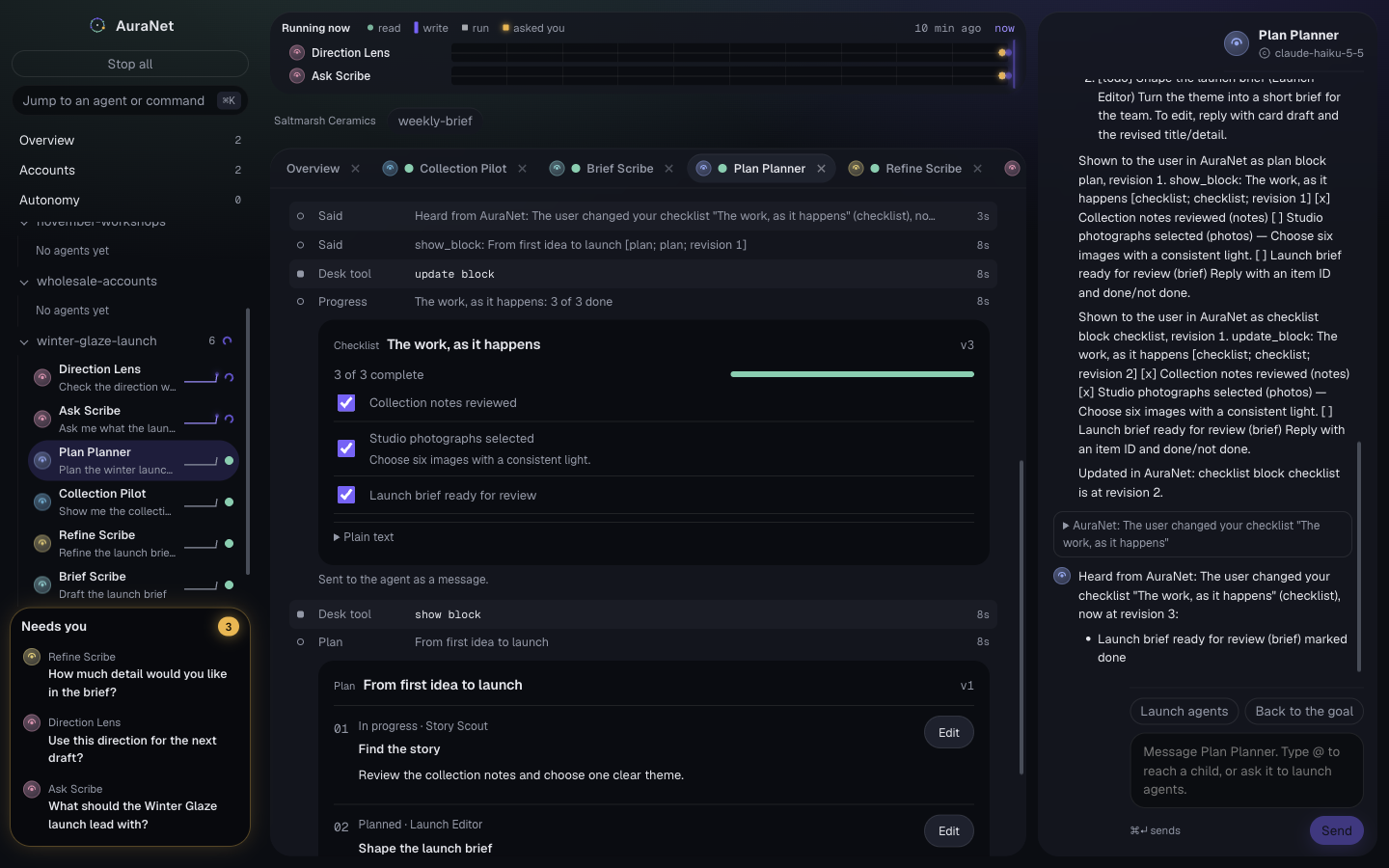The width and height of the screenshot is (1389, 868).
Task: Click the Refine Scribe avatar in Needs you
Action: 32,657
